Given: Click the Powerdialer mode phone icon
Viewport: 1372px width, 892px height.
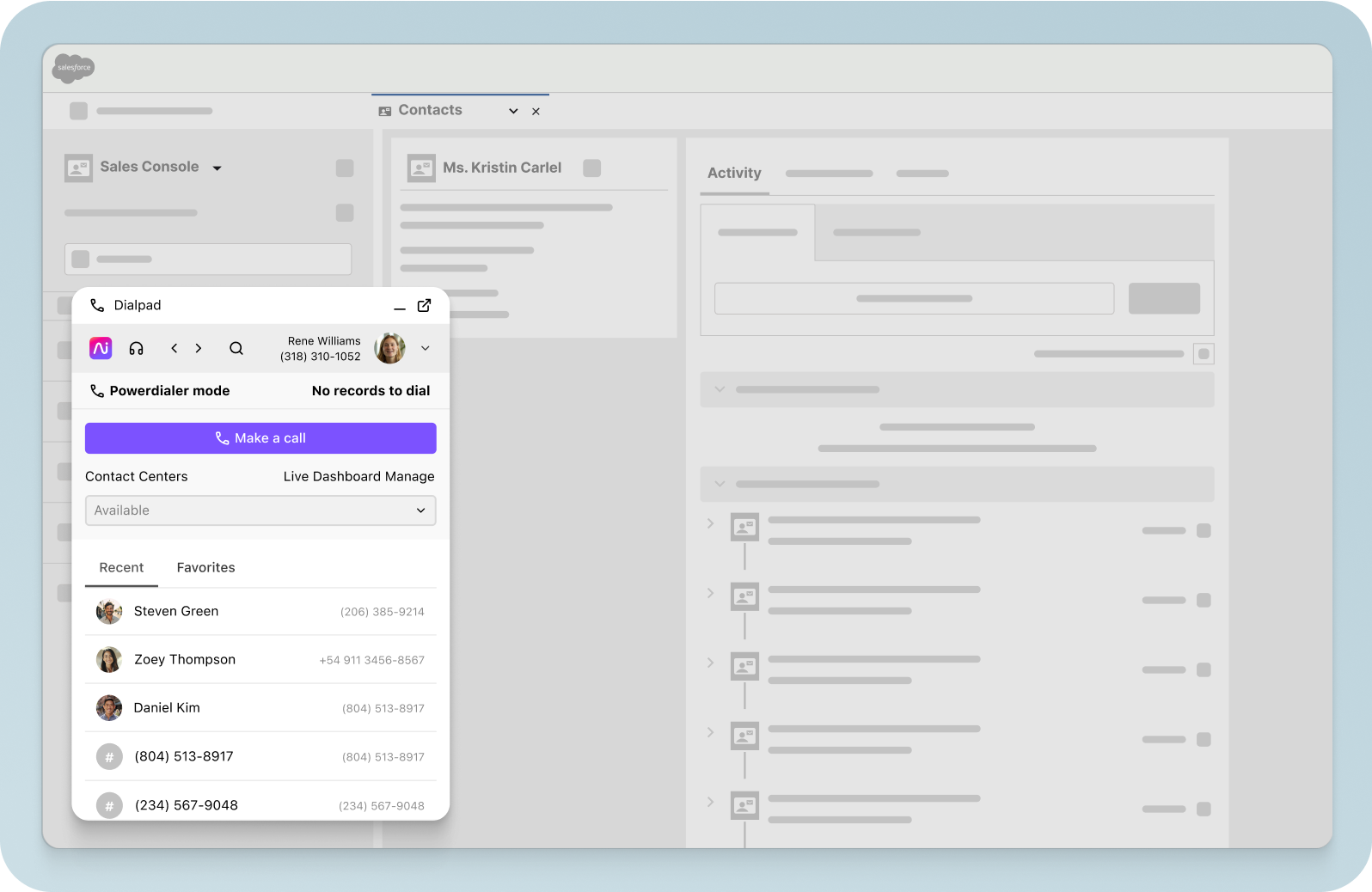Looking at the screenshot, I should point(97,391).
